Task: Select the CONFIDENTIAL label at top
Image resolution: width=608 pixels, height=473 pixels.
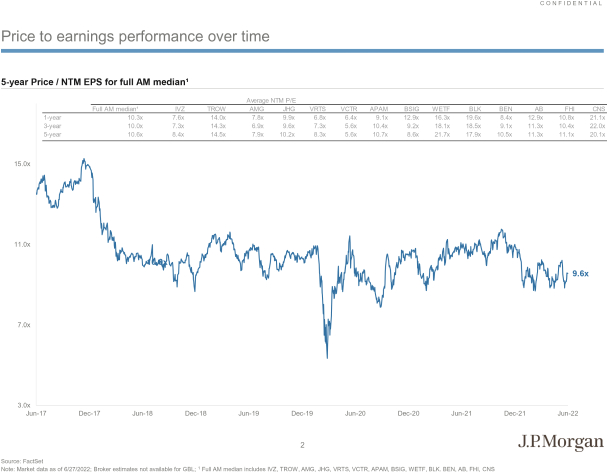Action: [572, 3]
